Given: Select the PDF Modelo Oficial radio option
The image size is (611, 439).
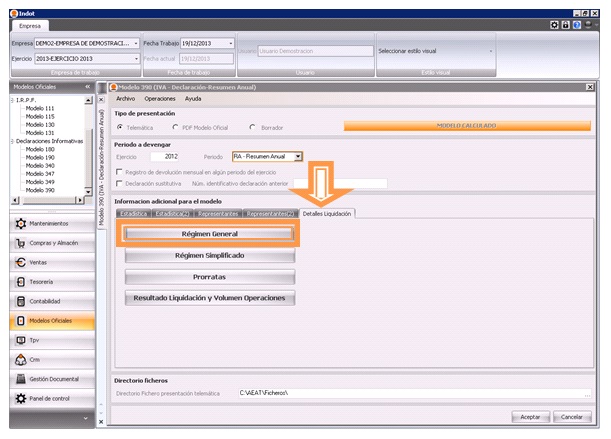Looking at the screenshot, I should click(176, 128).
